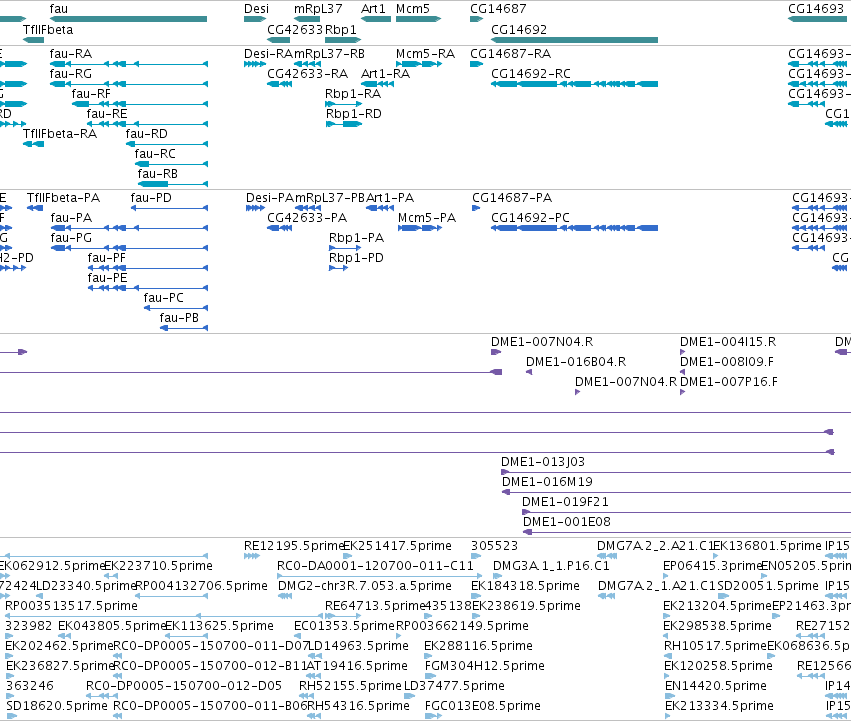The image size is (851, 721).
Task: Click the fau-RD transcript label
Action: (x=147, y=134)
